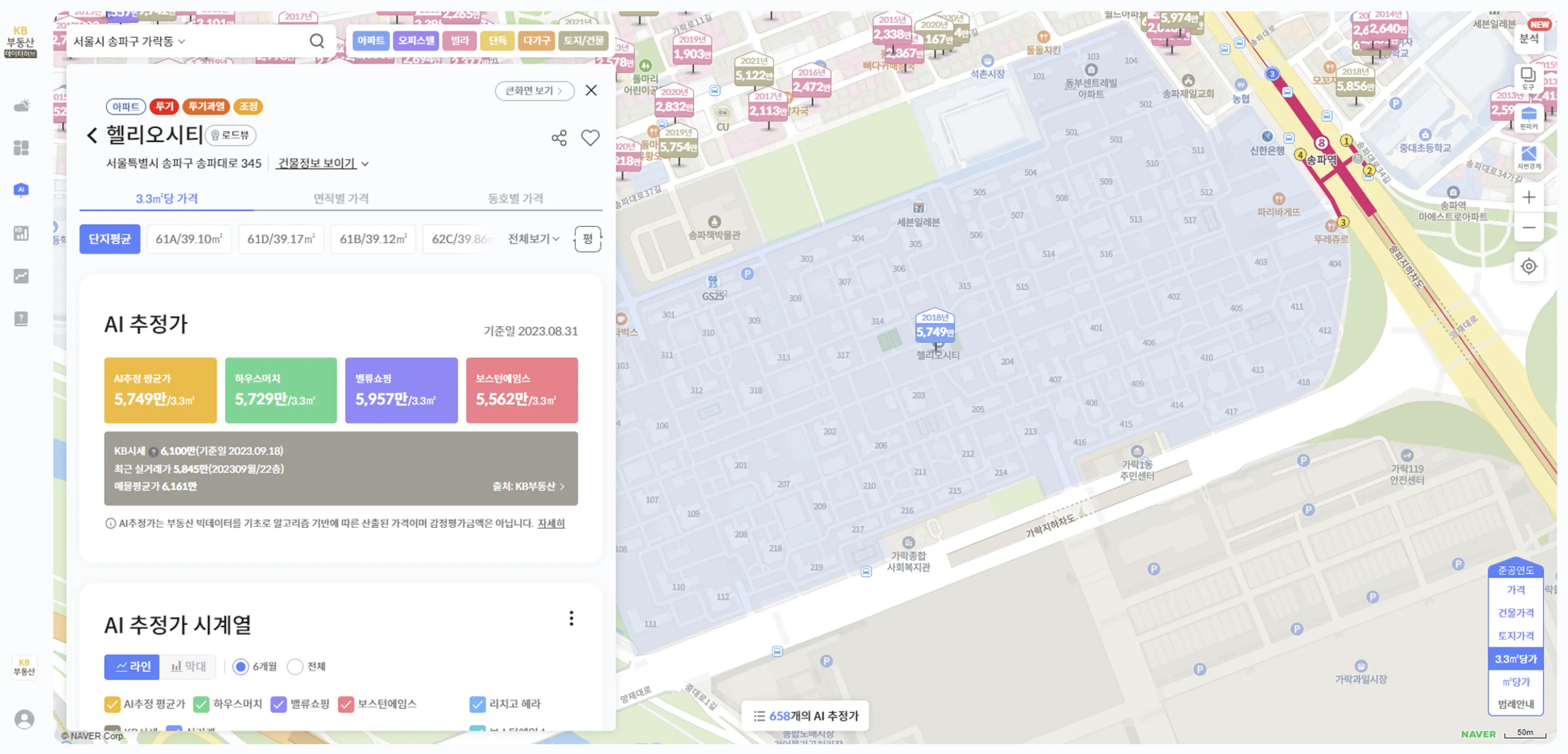Open the 서울시 송파구 가락동 region dropdown
The width and height of the screenshot is (1568, 754).
click(x=129, y=41)
